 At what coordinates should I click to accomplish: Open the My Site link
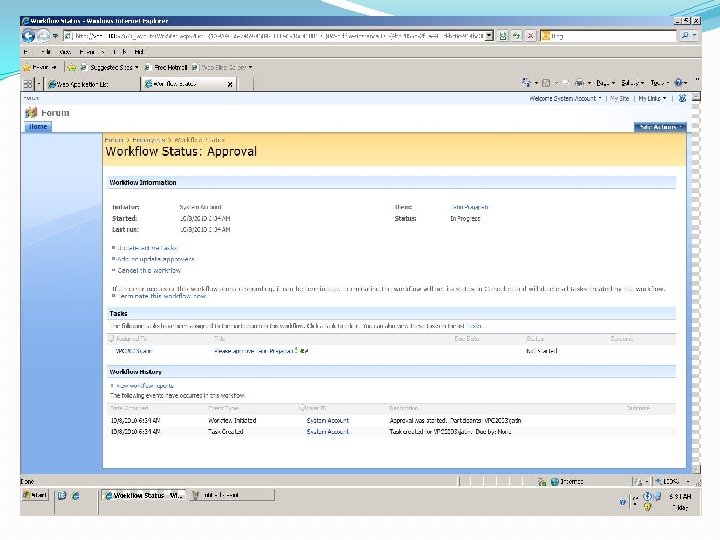pos(619,98)
